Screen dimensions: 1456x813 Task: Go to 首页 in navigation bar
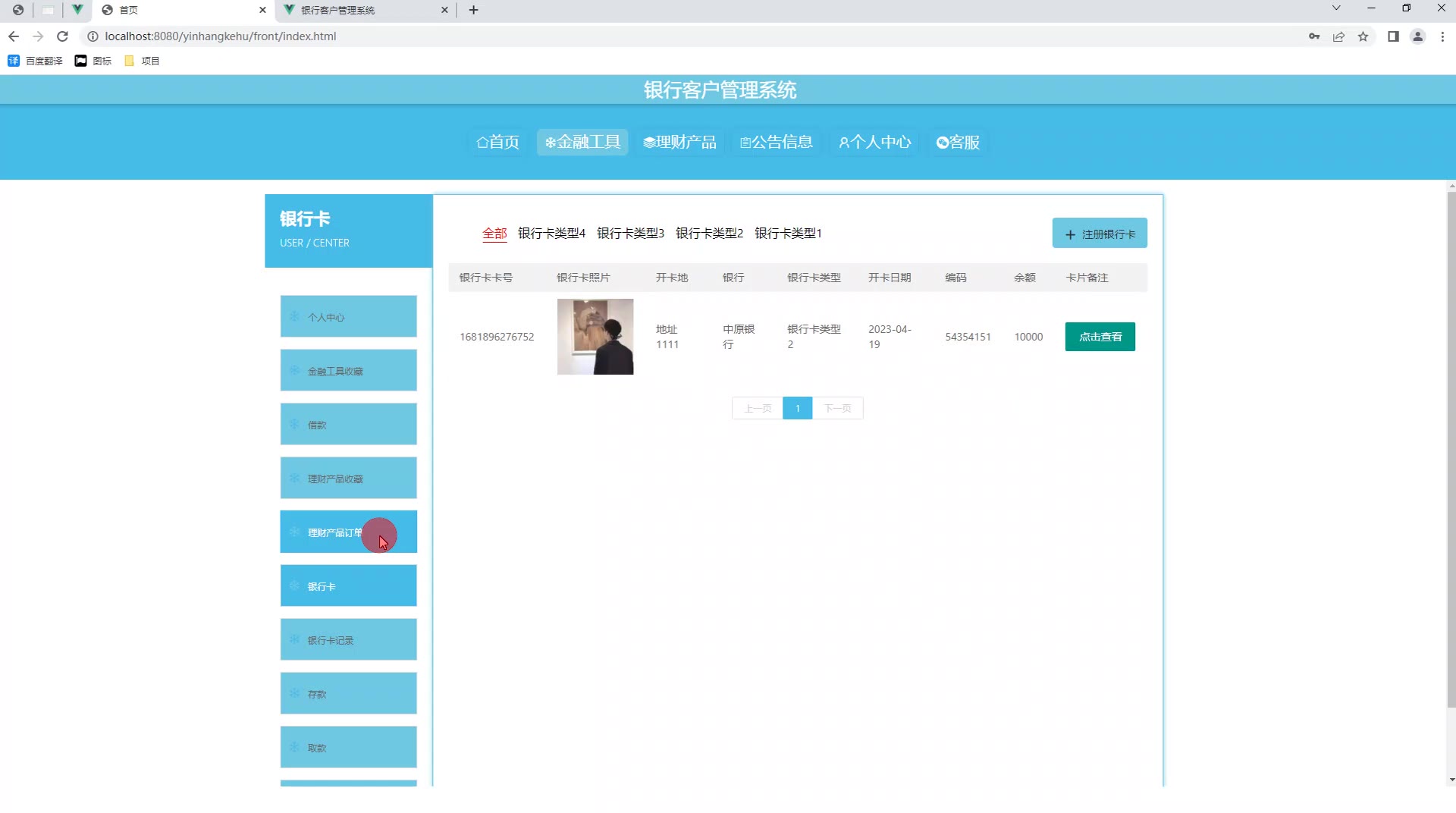(498, 143)
